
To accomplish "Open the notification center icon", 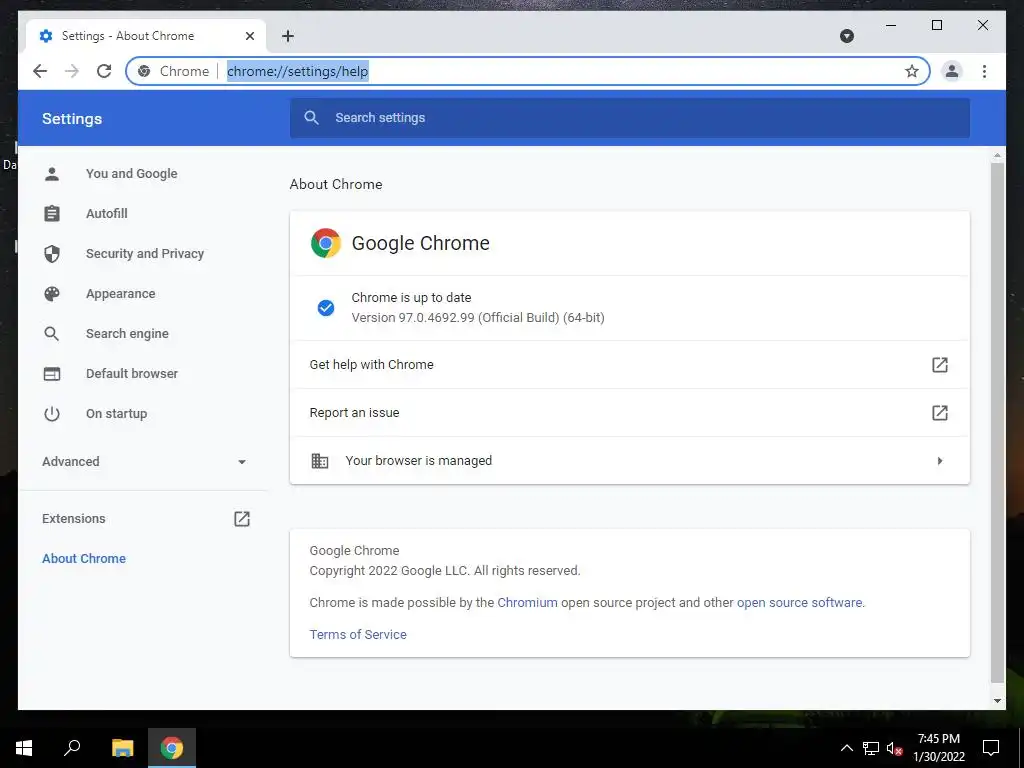I will click(x=991, y=748).
